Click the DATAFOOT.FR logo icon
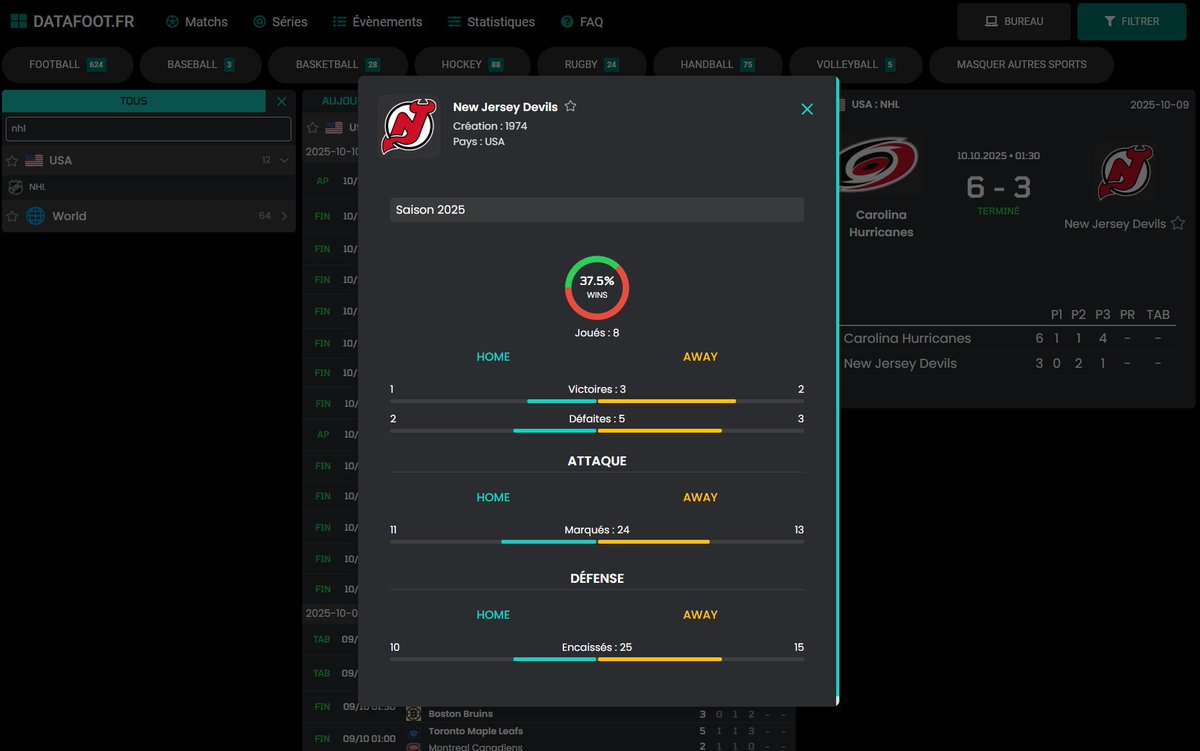Viewport: 1200px width, 751px height. 18,21
